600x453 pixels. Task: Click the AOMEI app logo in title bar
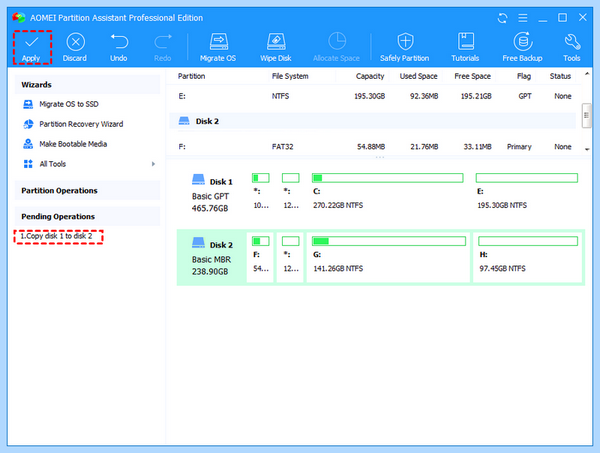tap(18, 18)
